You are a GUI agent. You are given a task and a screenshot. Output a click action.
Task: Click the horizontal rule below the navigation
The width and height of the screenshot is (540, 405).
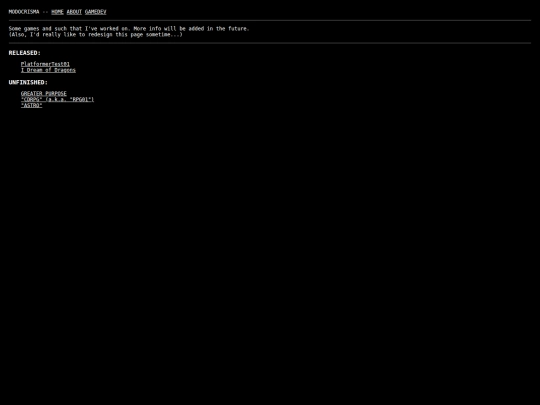(270, 21)
